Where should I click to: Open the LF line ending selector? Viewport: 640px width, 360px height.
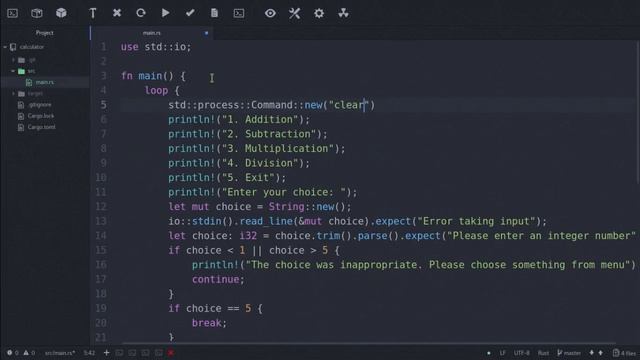pyautogui.click(x=502, y=353)
